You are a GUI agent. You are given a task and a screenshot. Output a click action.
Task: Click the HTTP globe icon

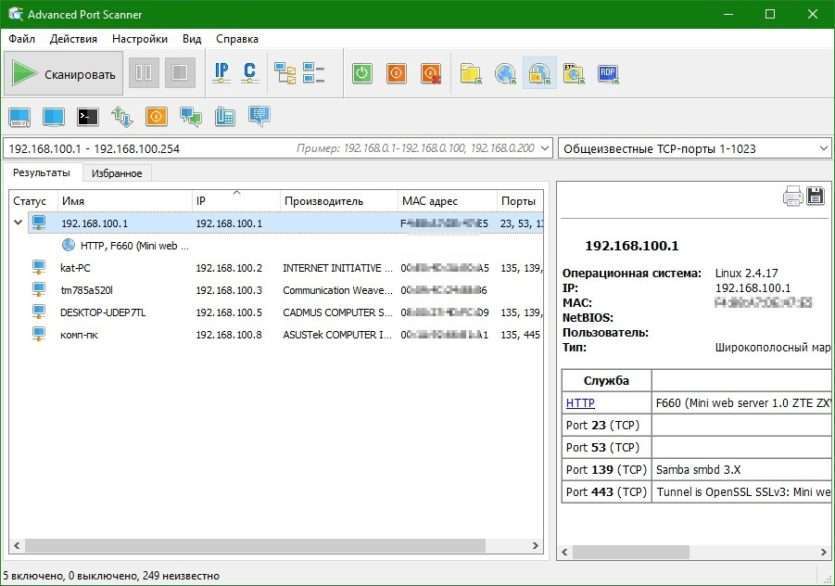click(x=505, y=74)
